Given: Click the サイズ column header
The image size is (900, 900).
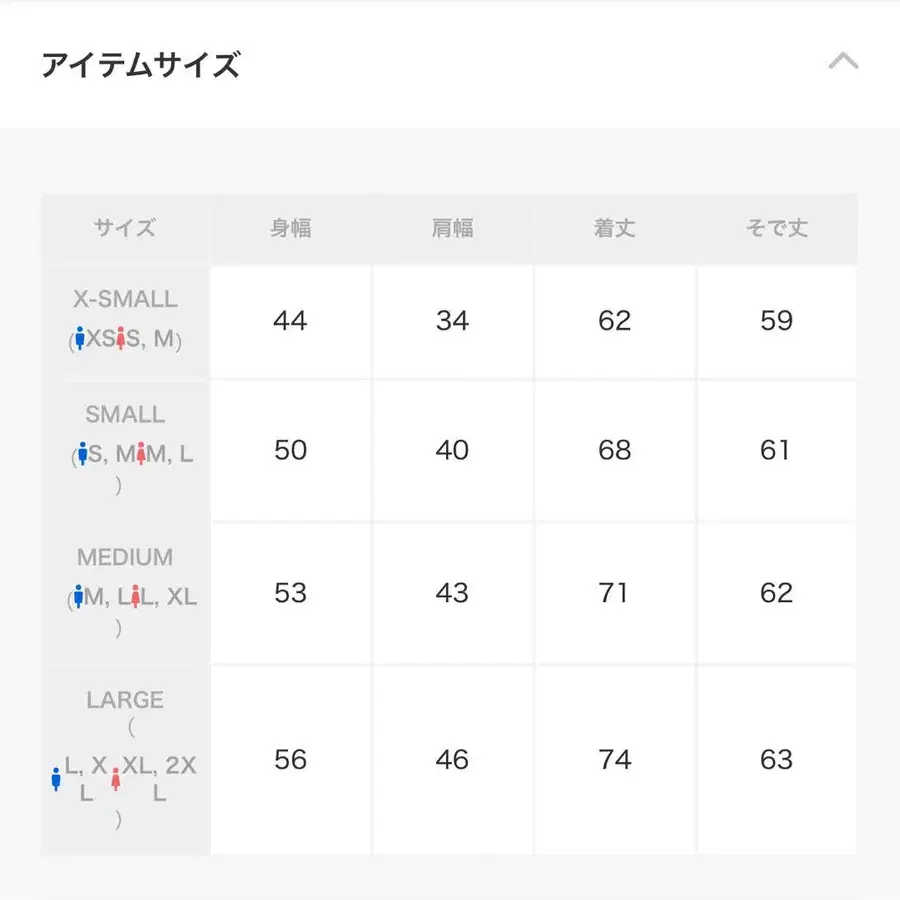Looking at the screenshot, I should [125, 228].
